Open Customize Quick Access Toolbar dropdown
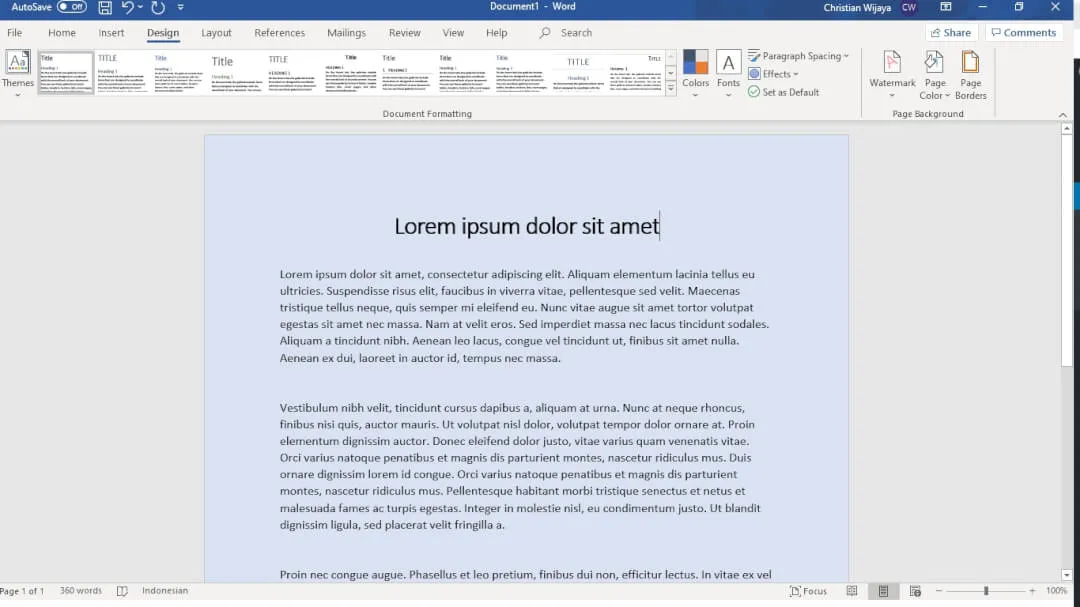This screenshot has height=607, width=1080. pyautogui.click(x=180, y=8)
